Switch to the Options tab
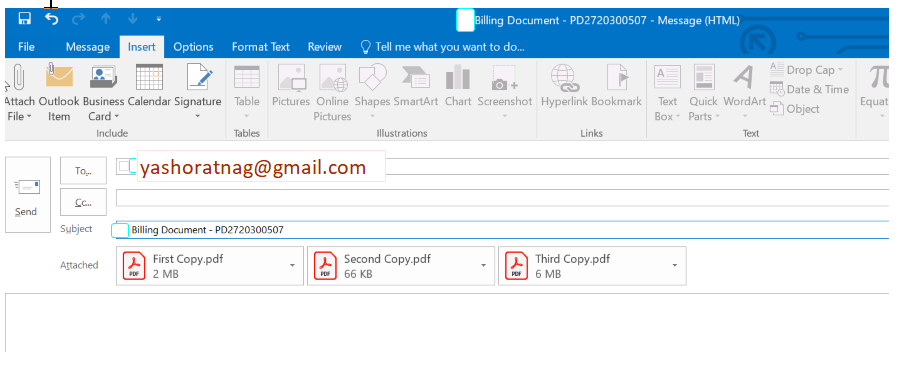The width and height of the screenshot is (923, 367). [x=193, y=47]
